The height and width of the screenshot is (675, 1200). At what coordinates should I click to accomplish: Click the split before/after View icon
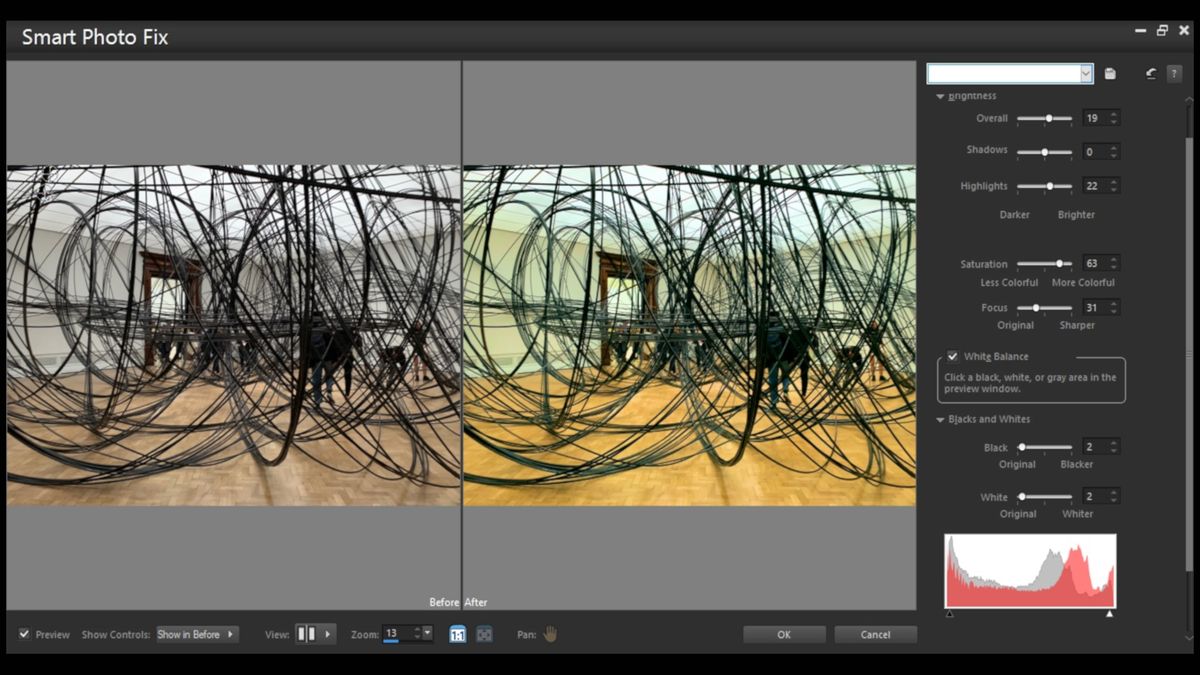307,634
